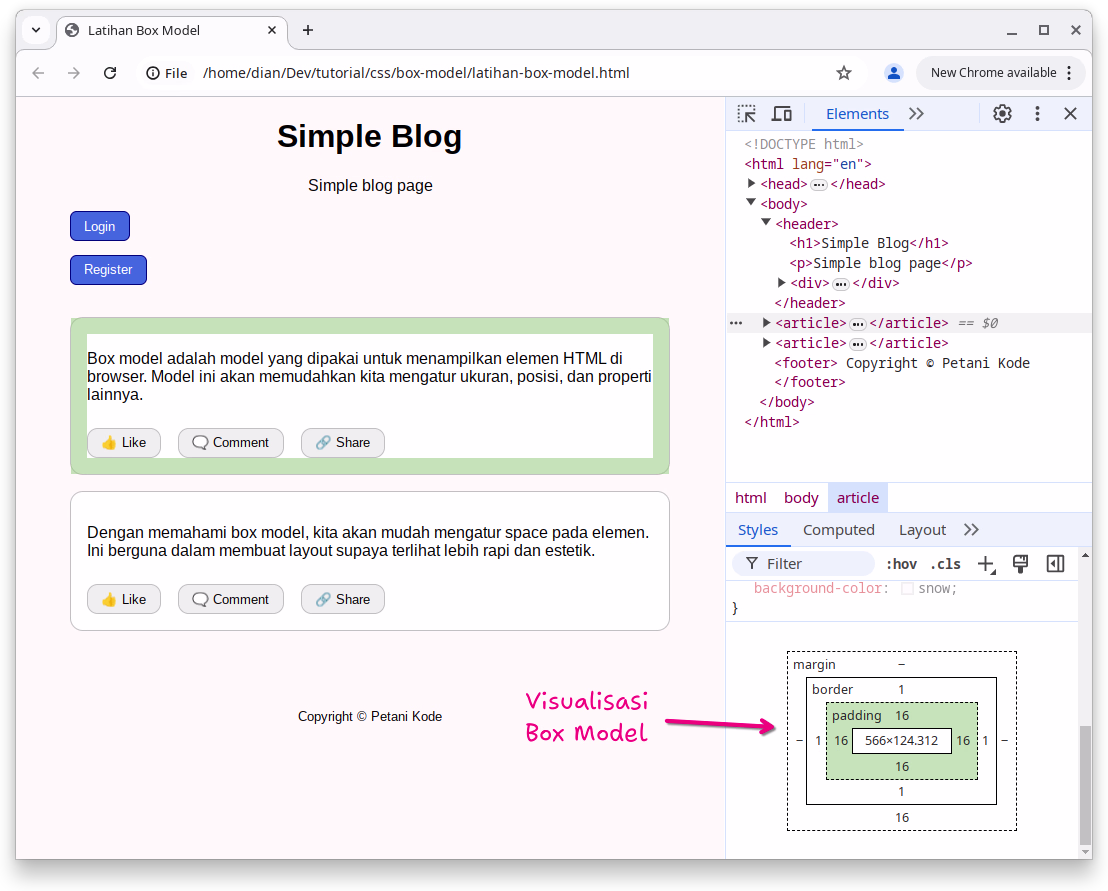The height and width of the screenshot is (891, 1108).
Task: Expand the head element in the DOM tree
Action: [751, 183]
